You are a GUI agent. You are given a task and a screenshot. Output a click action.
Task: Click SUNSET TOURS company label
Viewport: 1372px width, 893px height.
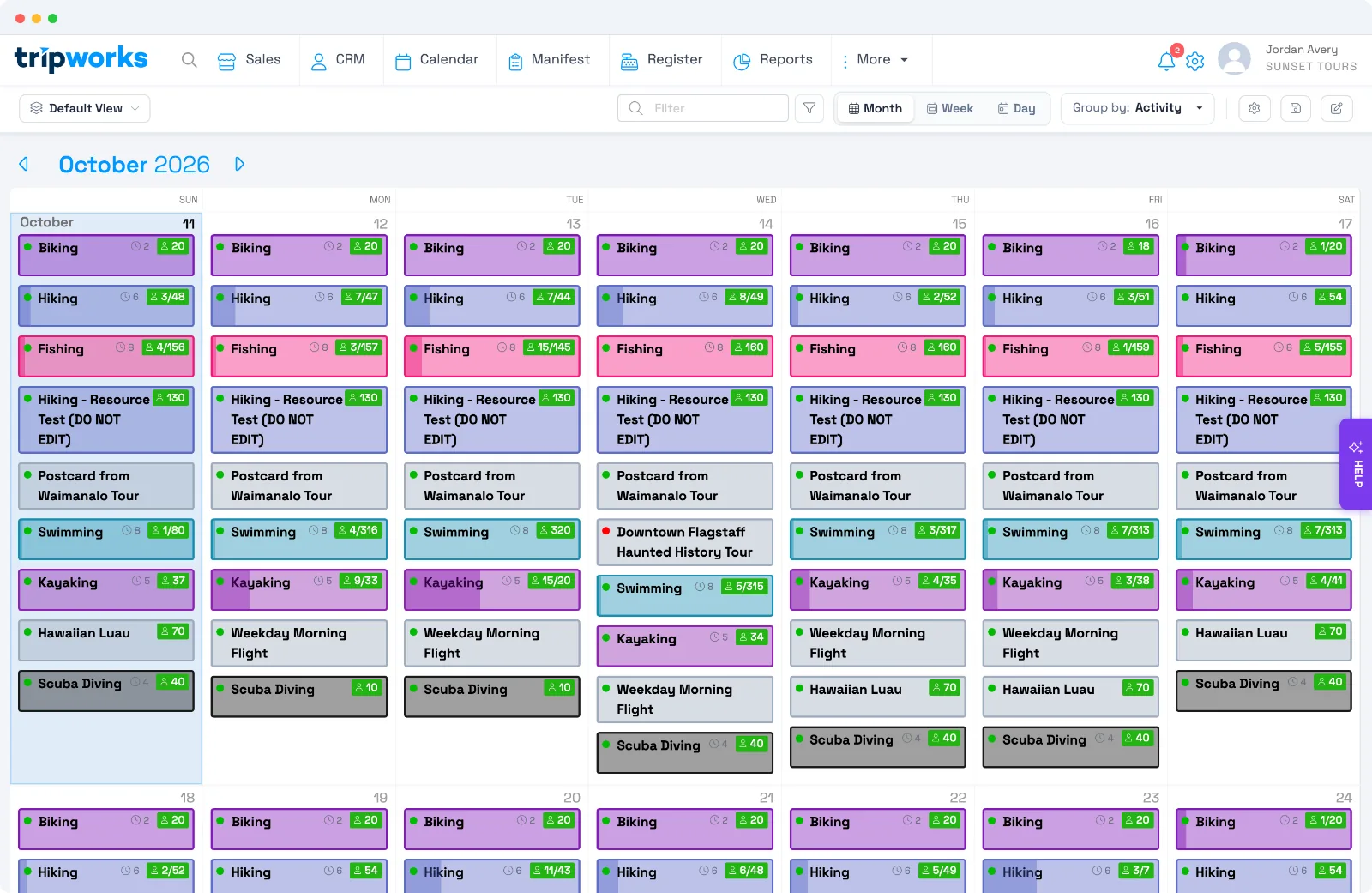1311,67
